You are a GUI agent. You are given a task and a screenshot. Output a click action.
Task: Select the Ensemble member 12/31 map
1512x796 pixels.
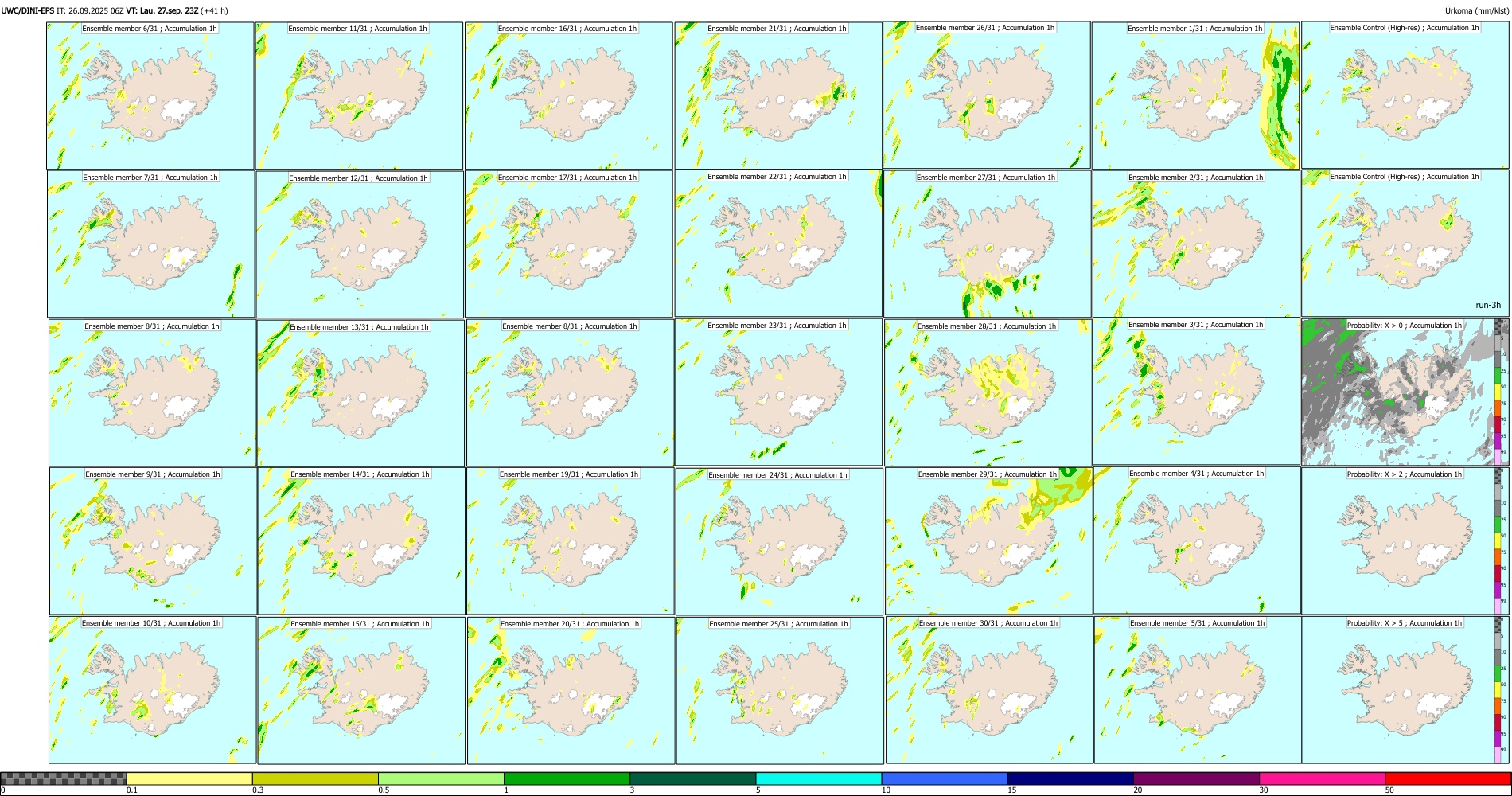[x=360, y=244]
